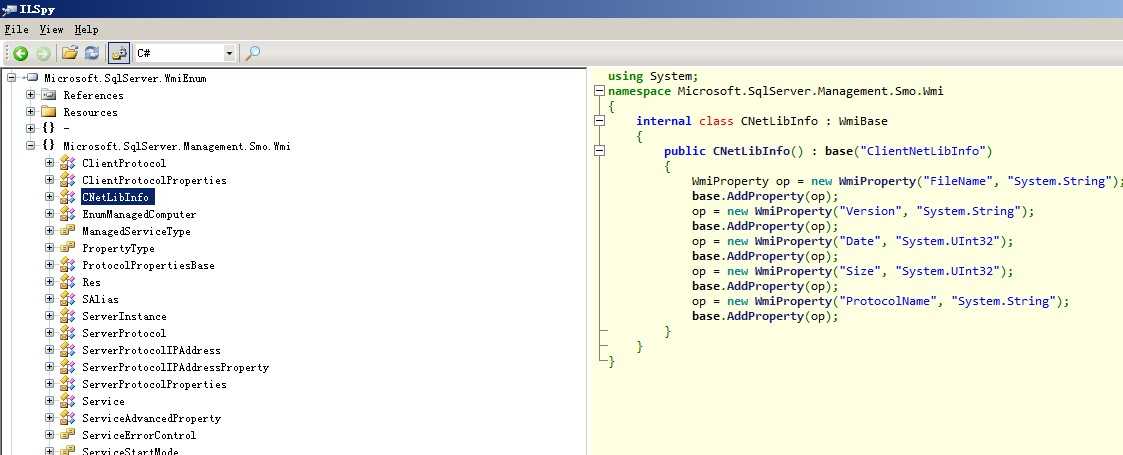Click the Resources folder icon
Image resolution: width=1123 pixels, height=455 pixels.
pos(49,112)
